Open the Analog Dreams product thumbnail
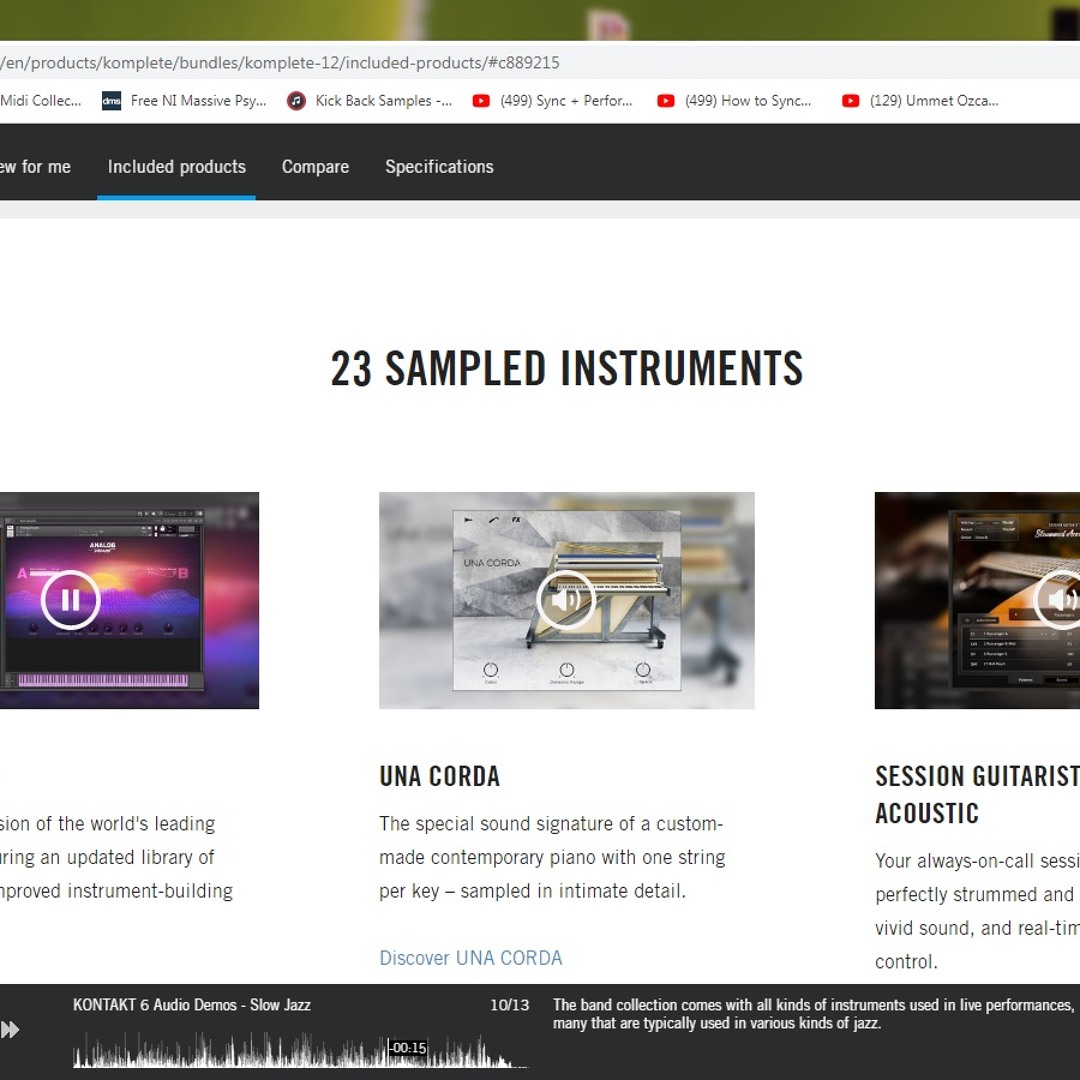The height and width of the screenshot is (1080, 1080). pyautogui.click(x=129, y=600)
